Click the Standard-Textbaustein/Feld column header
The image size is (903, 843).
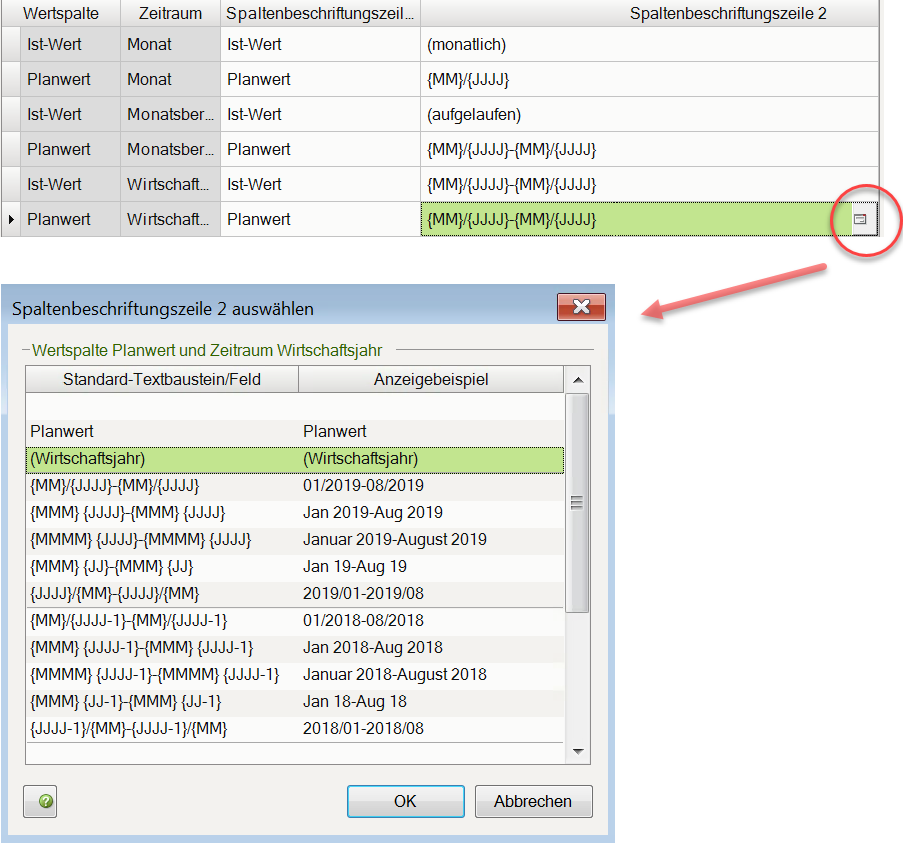click(x=162, y=380)
